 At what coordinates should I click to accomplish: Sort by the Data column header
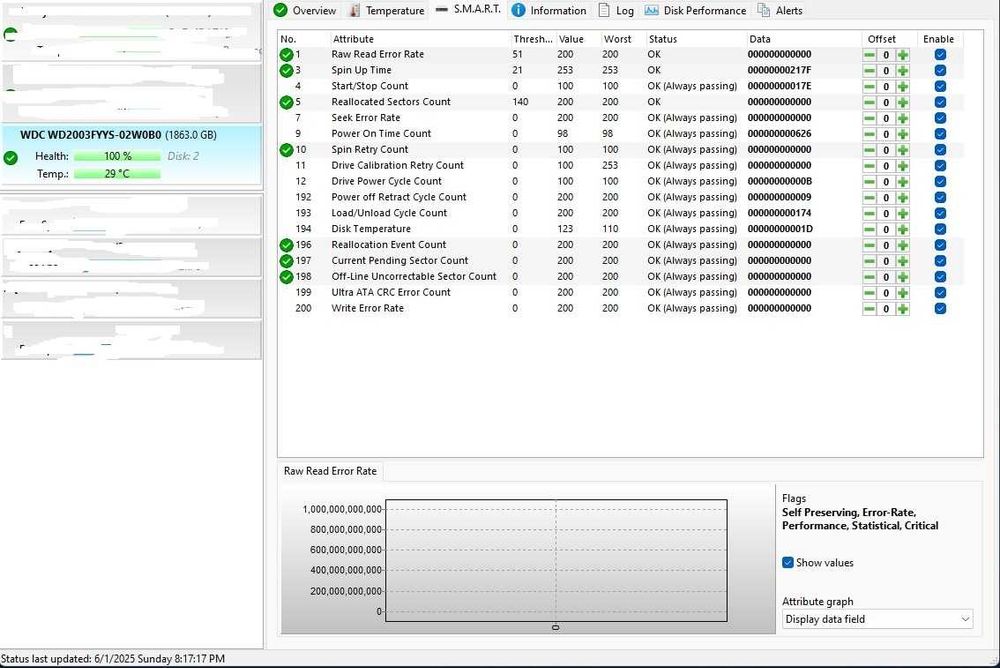coord(804,39)
